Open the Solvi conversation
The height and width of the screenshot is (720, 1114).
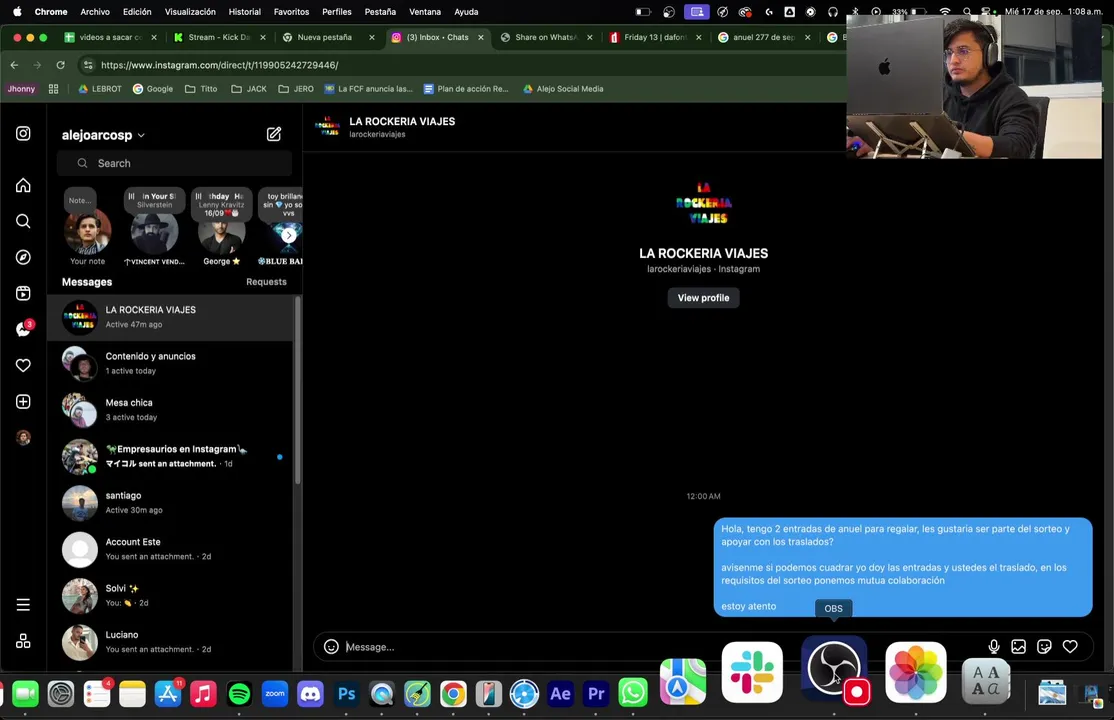tap(171, 596)
